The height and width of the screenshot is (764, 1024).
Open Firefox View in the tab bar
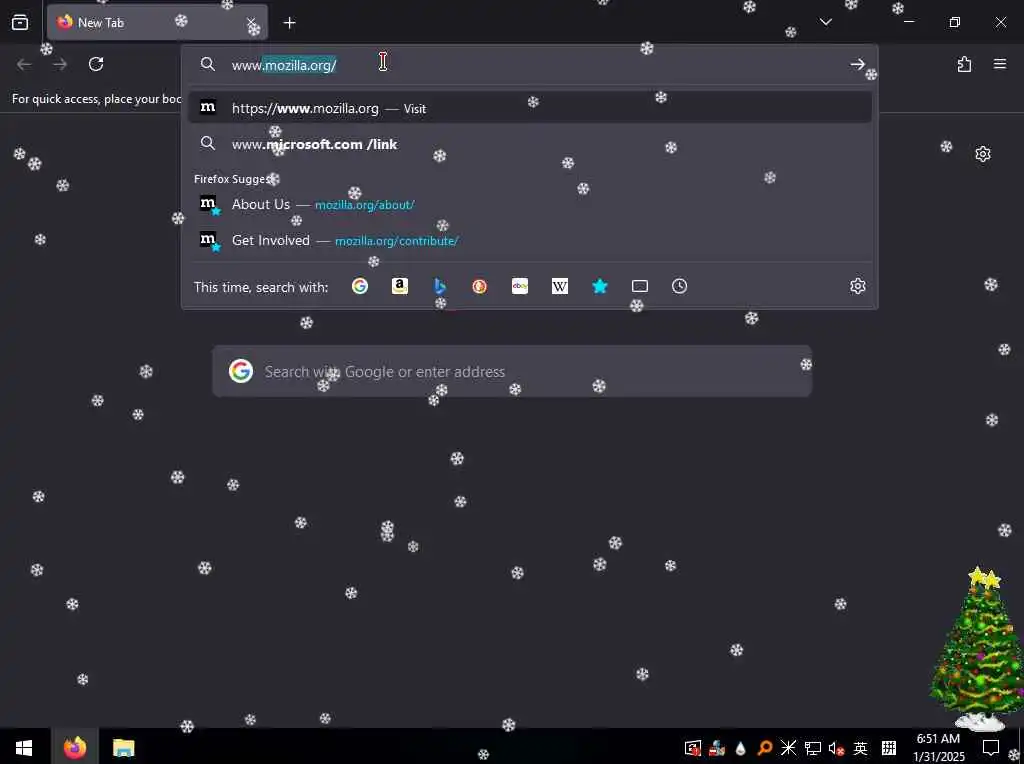(x=20, y=22)
